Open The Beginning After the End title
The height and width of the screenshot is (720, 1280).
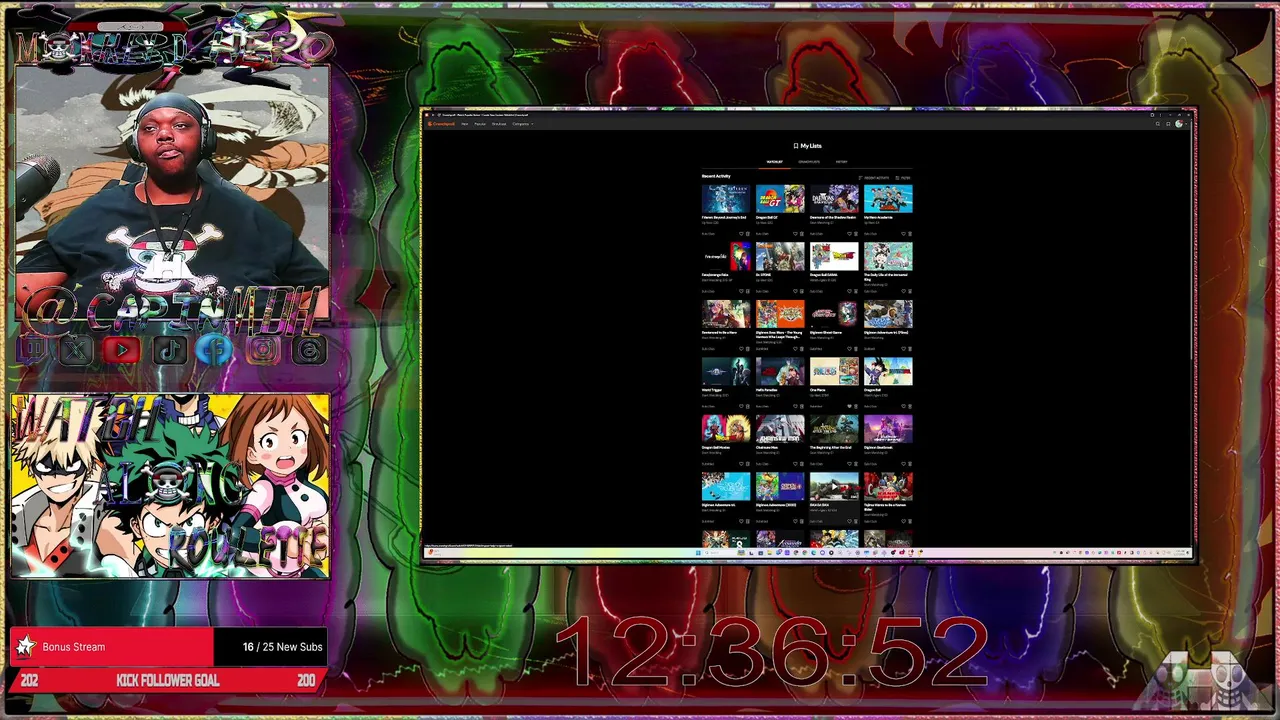[831, 447]
